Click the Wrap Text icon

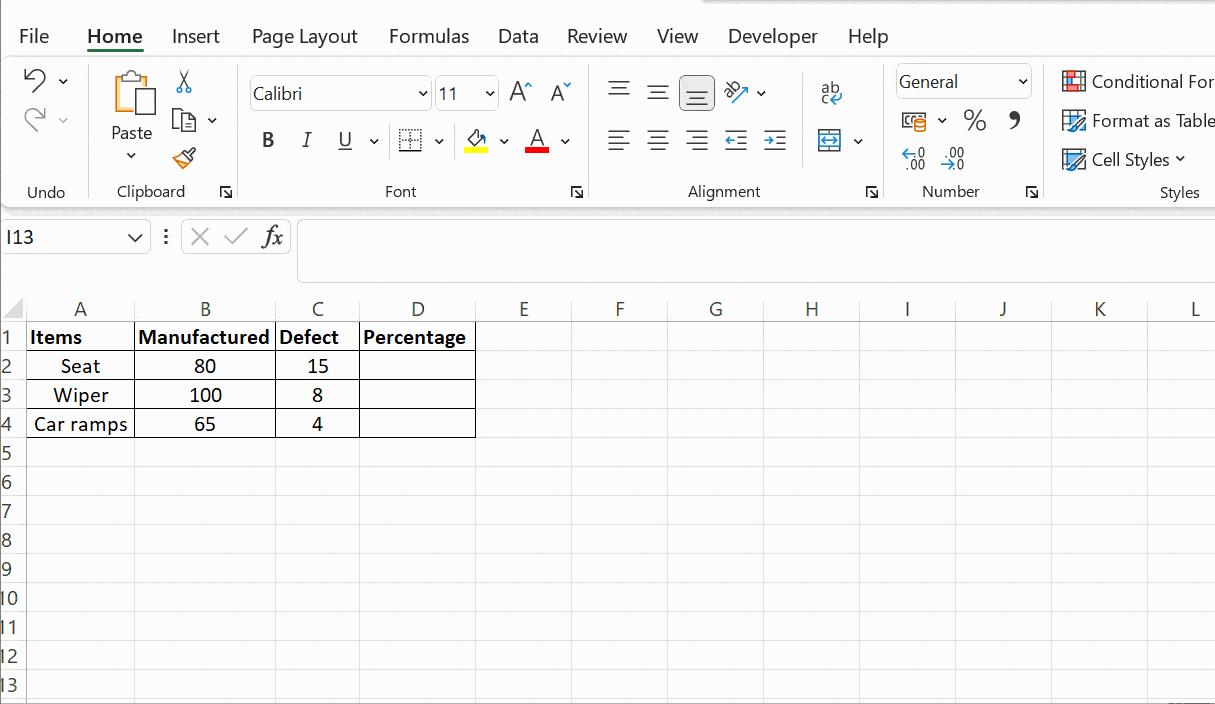[831, 93]
